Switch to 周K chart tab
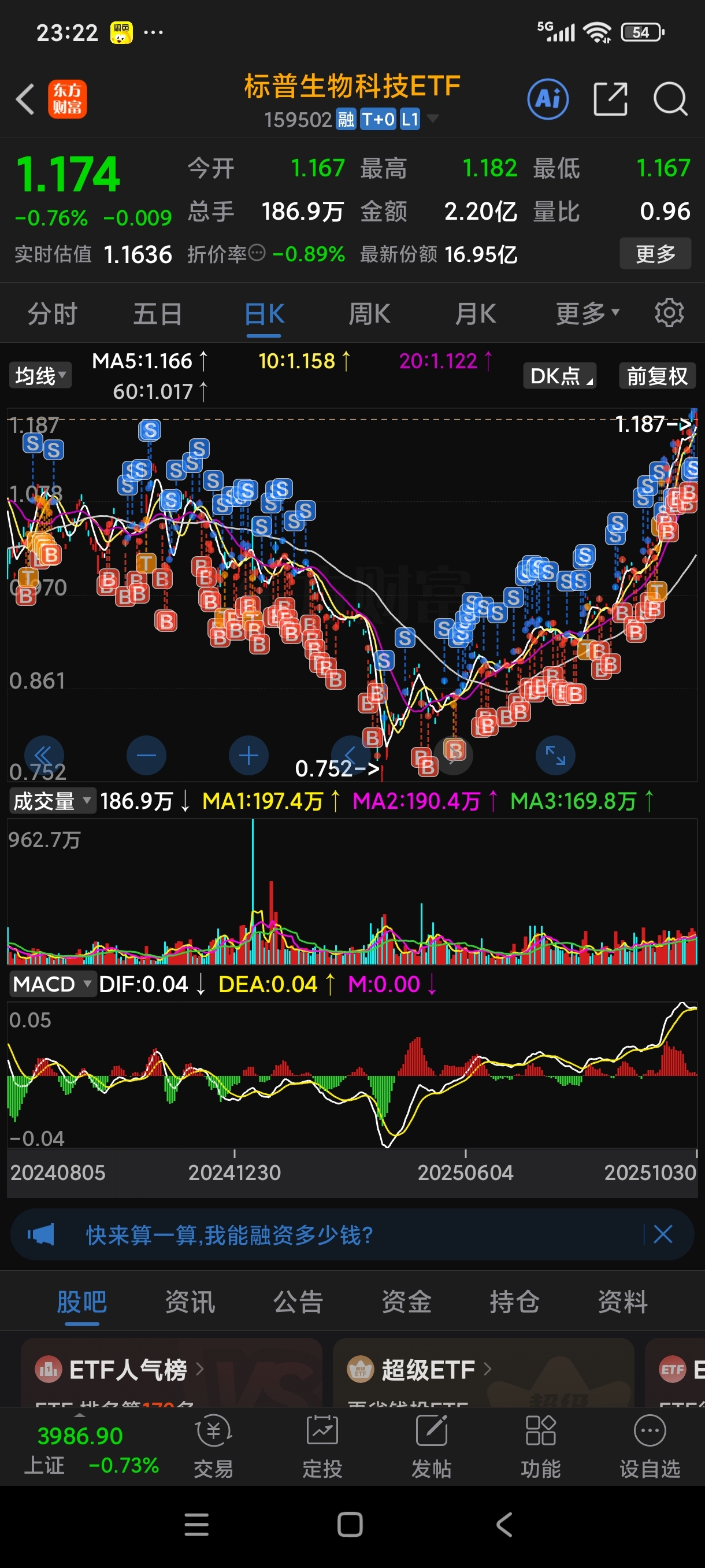 pyautogui.click(x=369, y=313)
